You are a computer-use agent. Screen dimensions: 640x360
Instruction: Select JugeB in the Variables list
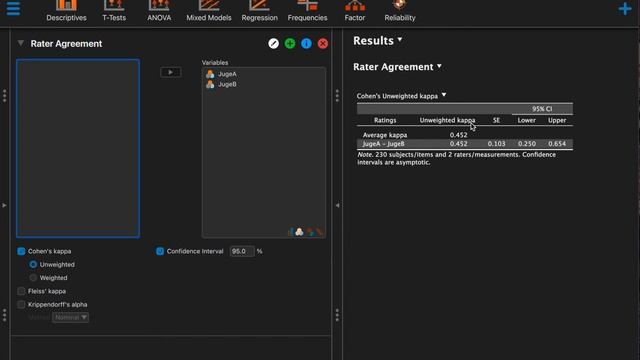227,84
